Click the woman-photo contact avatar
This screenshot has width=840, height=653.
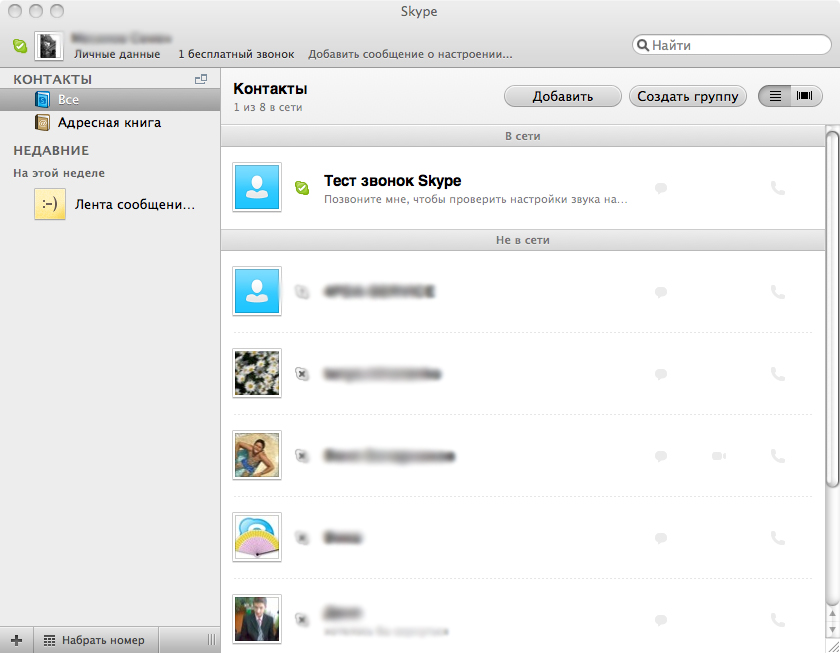257,455
